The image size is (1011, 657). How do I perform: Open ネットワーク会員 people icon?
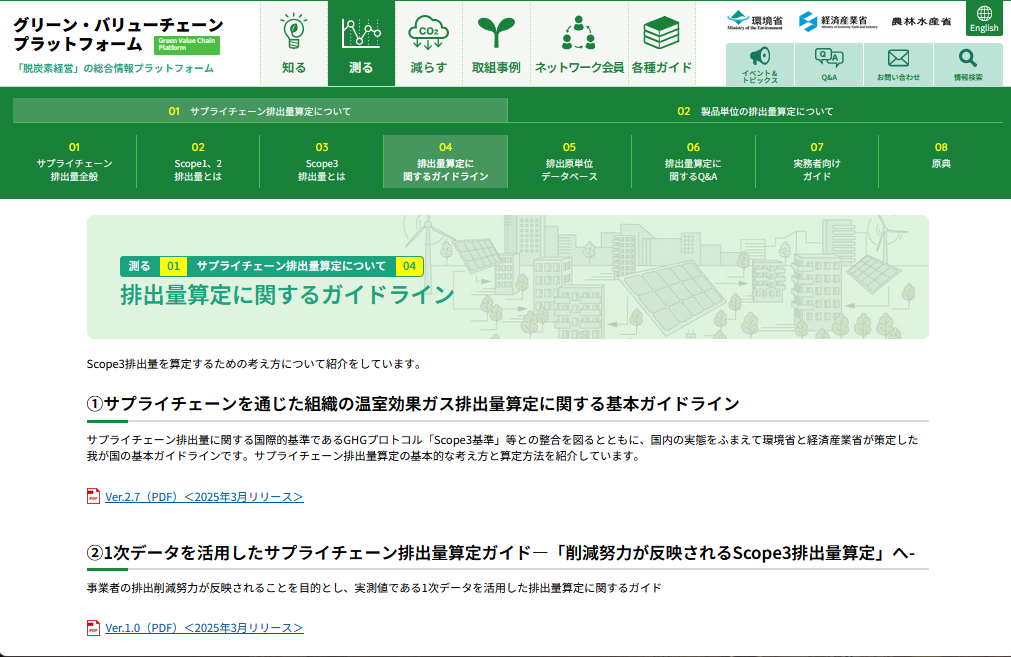tap(579, 33)
